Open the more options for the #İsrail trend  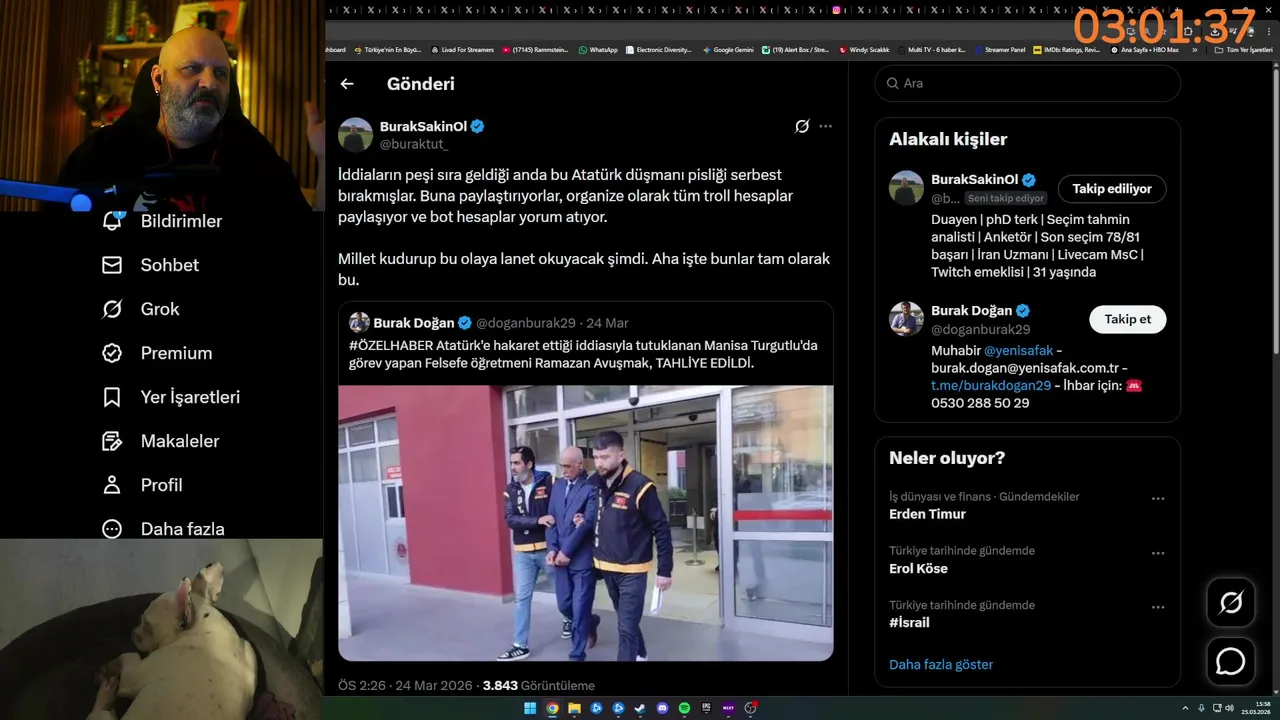click(1158, 606)
